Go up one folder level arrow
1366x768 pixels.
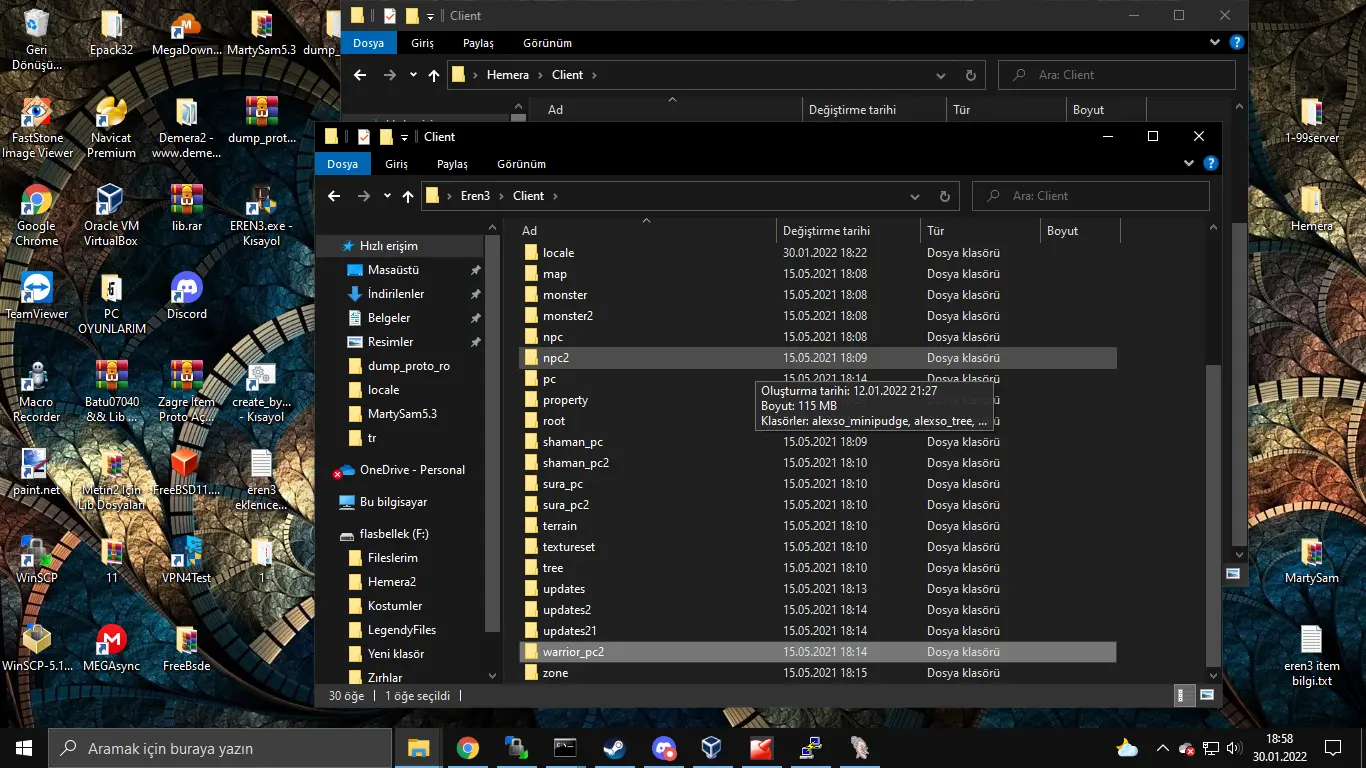click(408, 196)
